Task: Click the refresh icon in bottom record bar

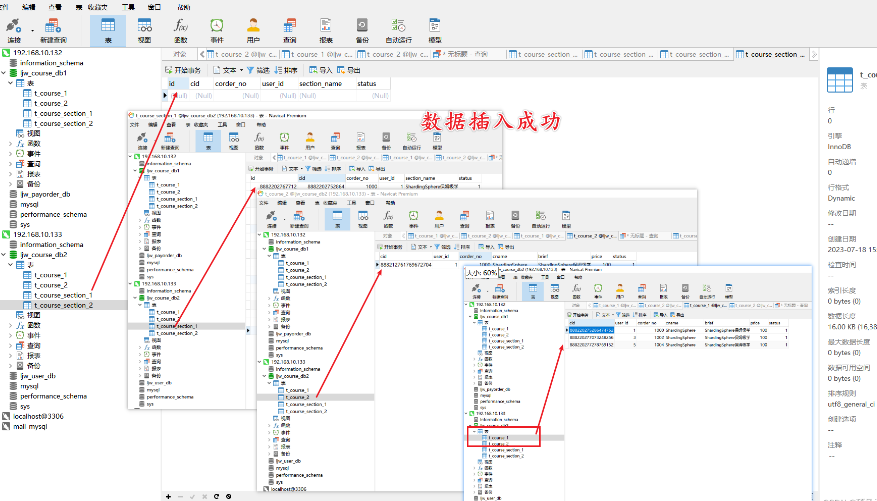Action: coord(216,496)
